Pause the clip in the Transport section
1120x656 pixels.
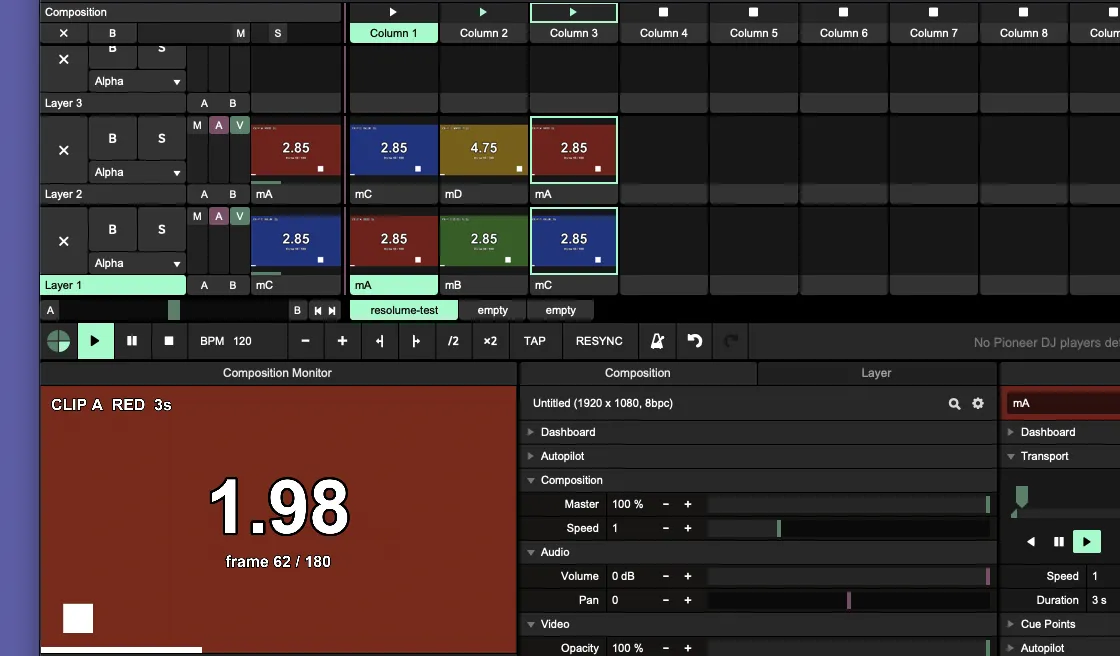pyautogui.click(x=1059, y=542)
